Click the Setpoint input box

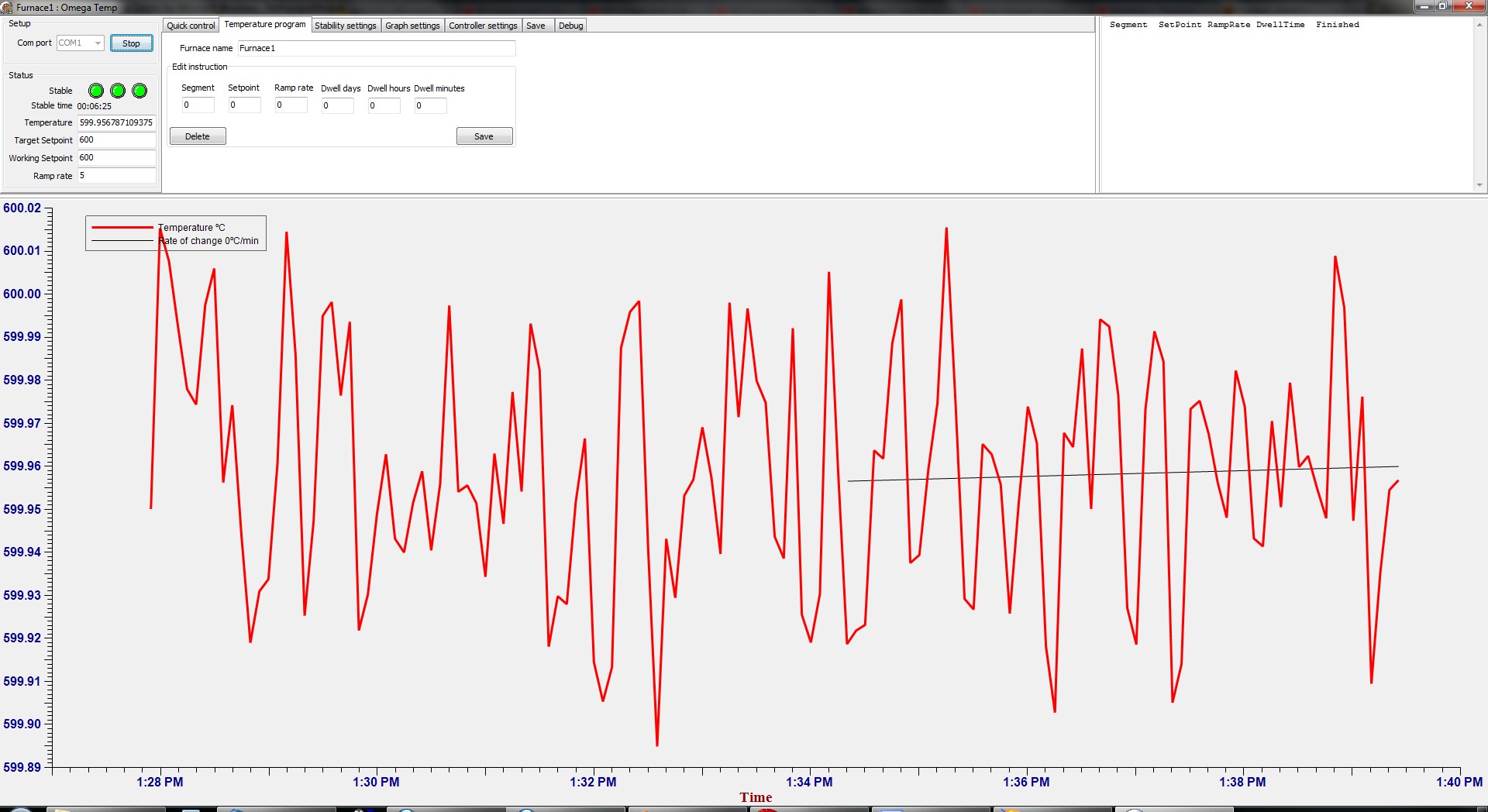click(244, 105)
